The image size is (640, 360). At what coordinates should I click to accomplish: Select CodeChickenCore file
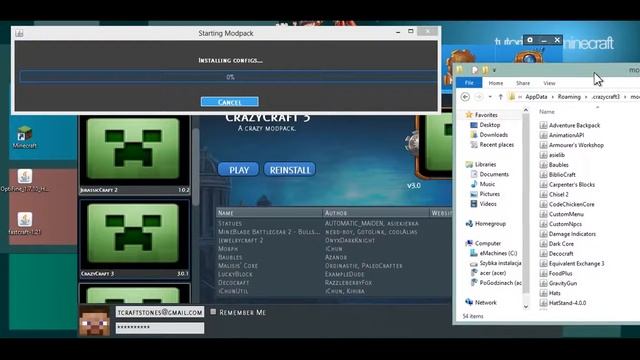coord(567,204)
